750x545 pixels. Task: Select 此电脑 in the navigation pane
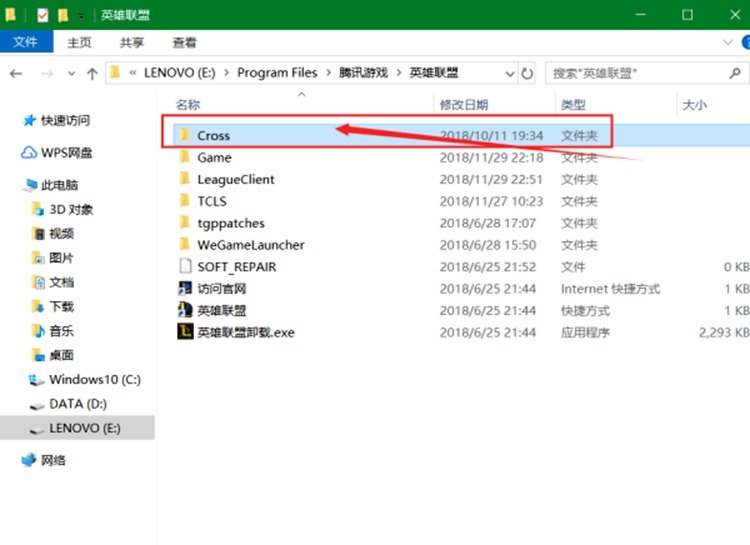pos(59,185)
